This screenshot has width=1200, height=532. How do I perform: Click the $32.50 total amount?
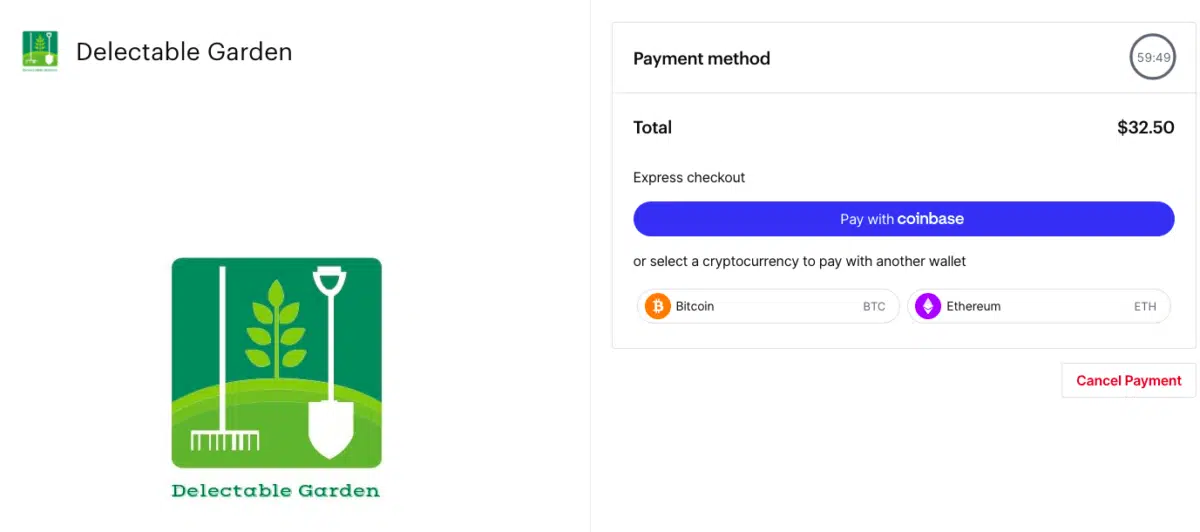1145,128
